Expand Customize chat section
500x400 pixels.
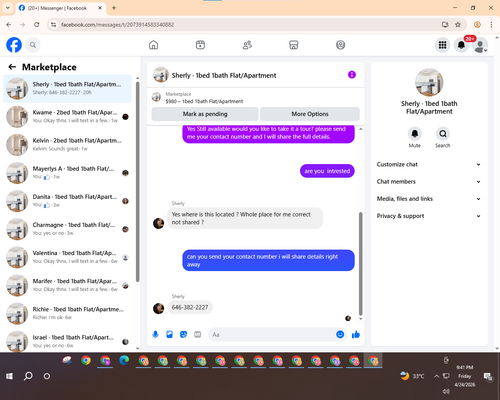[429, 164]
